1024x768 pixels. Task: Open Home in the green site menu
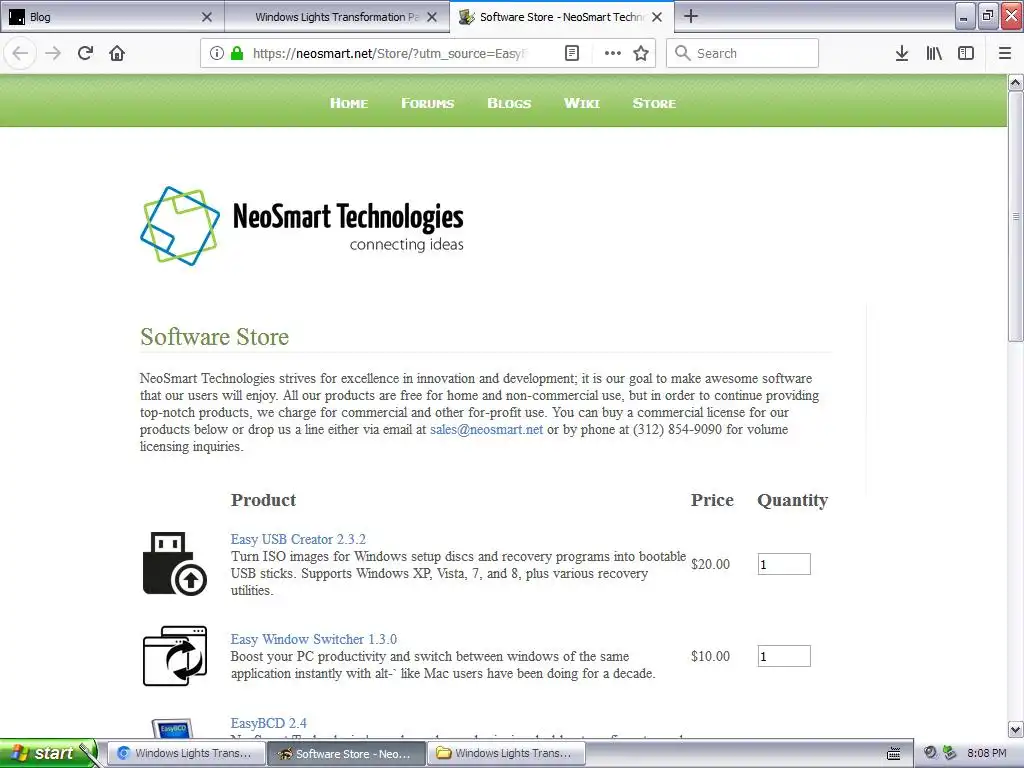(x=349, y=103)
